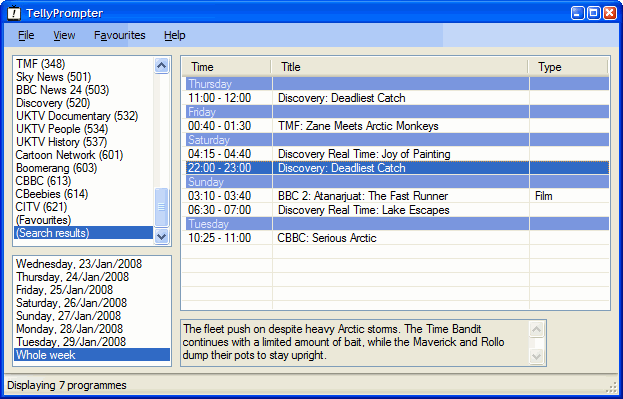Click the Tuesday day header row
The height and width of the screenshot is (399, 623).
click(397, 224)
